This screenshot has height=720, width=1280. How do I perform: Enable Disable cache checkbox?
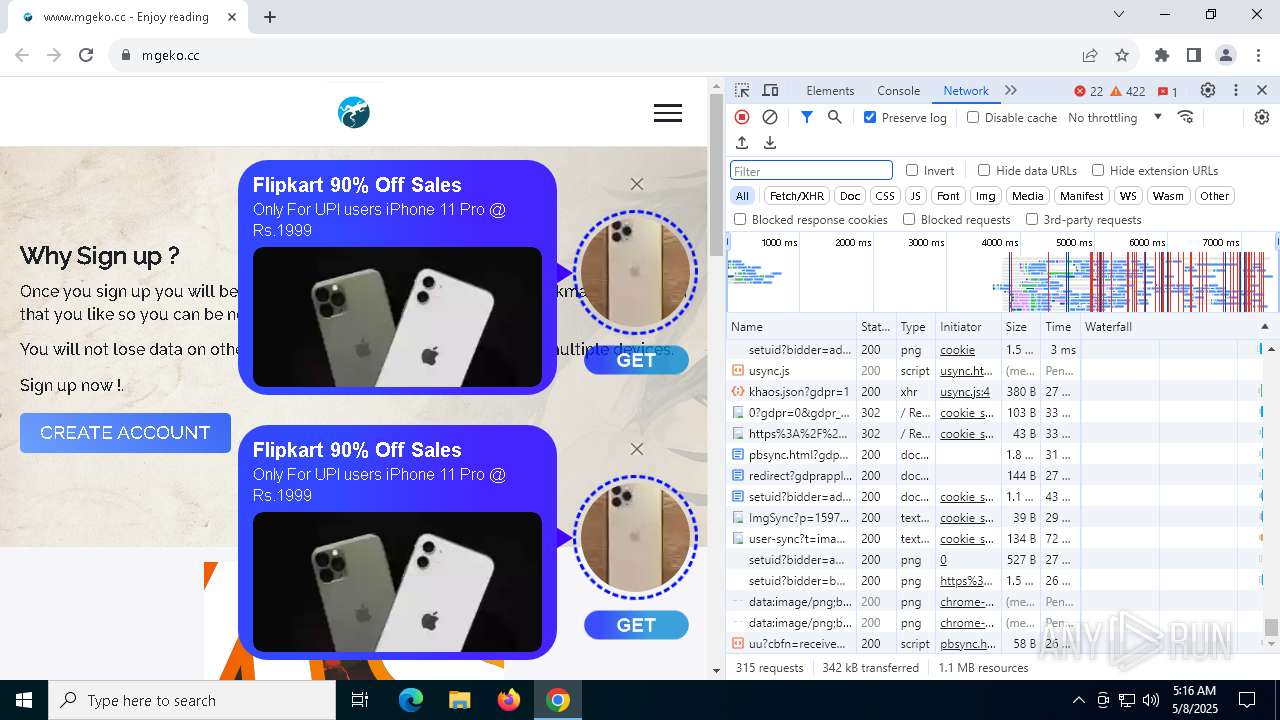coord(973,117)
